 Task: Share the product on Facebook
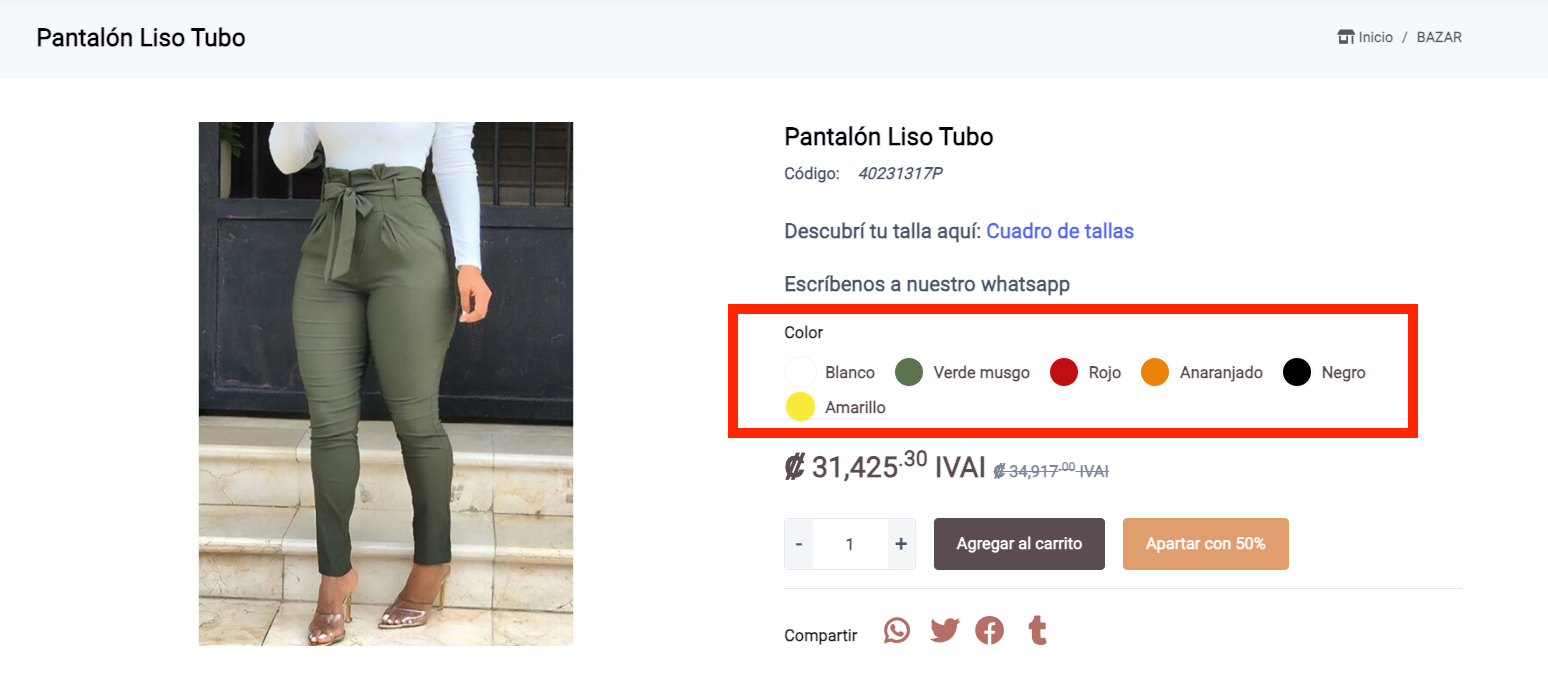(x=990, y=631)
